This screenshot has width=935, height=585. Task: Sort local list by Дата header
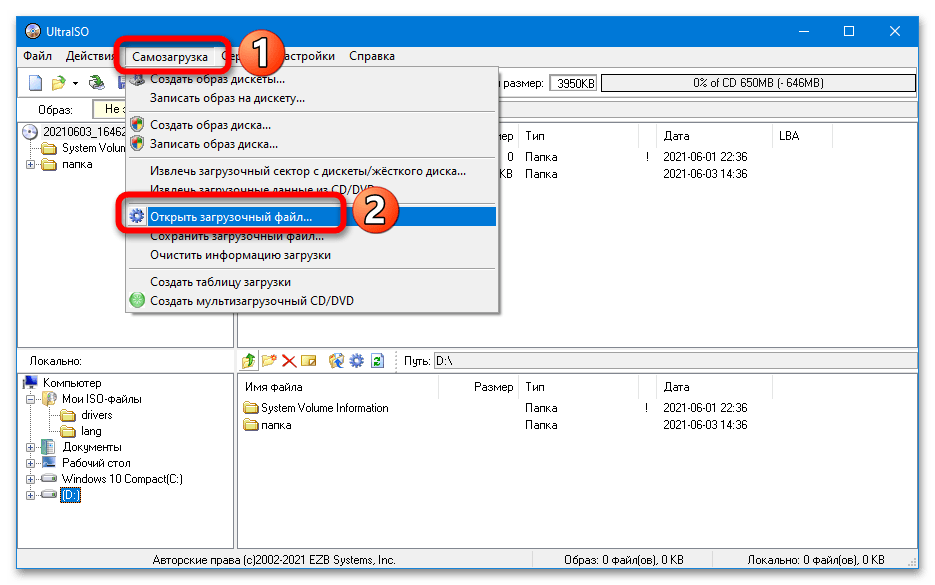pos(714,387)
